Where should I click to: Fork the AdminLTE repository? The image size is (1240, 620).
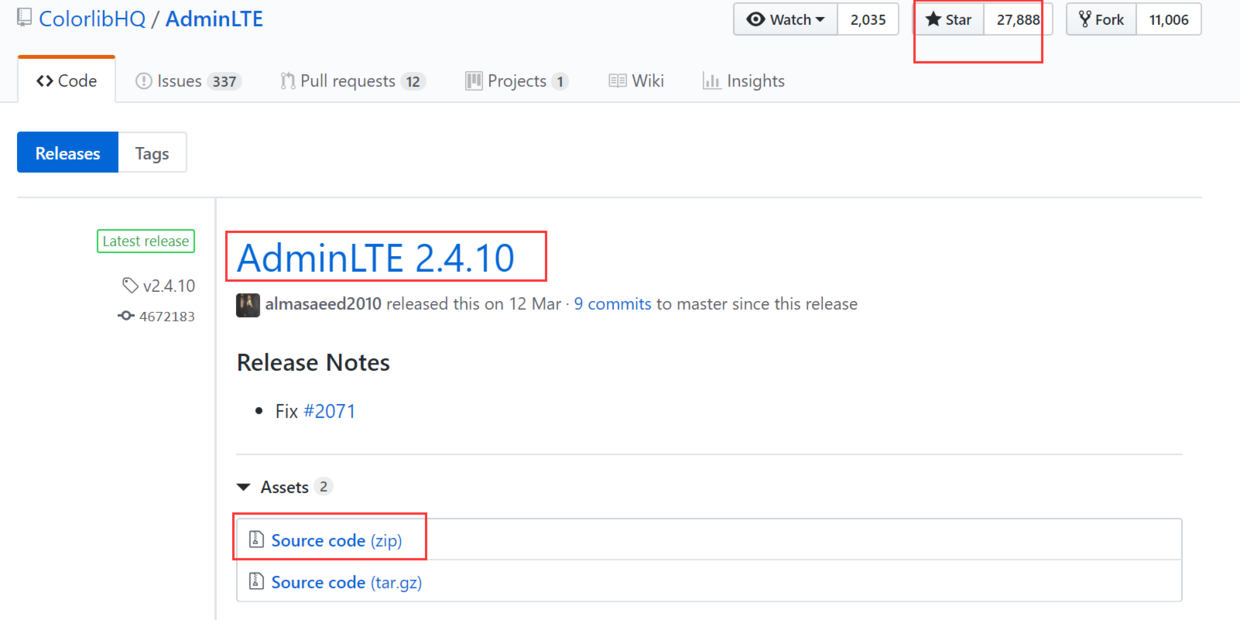(1102, 19)
